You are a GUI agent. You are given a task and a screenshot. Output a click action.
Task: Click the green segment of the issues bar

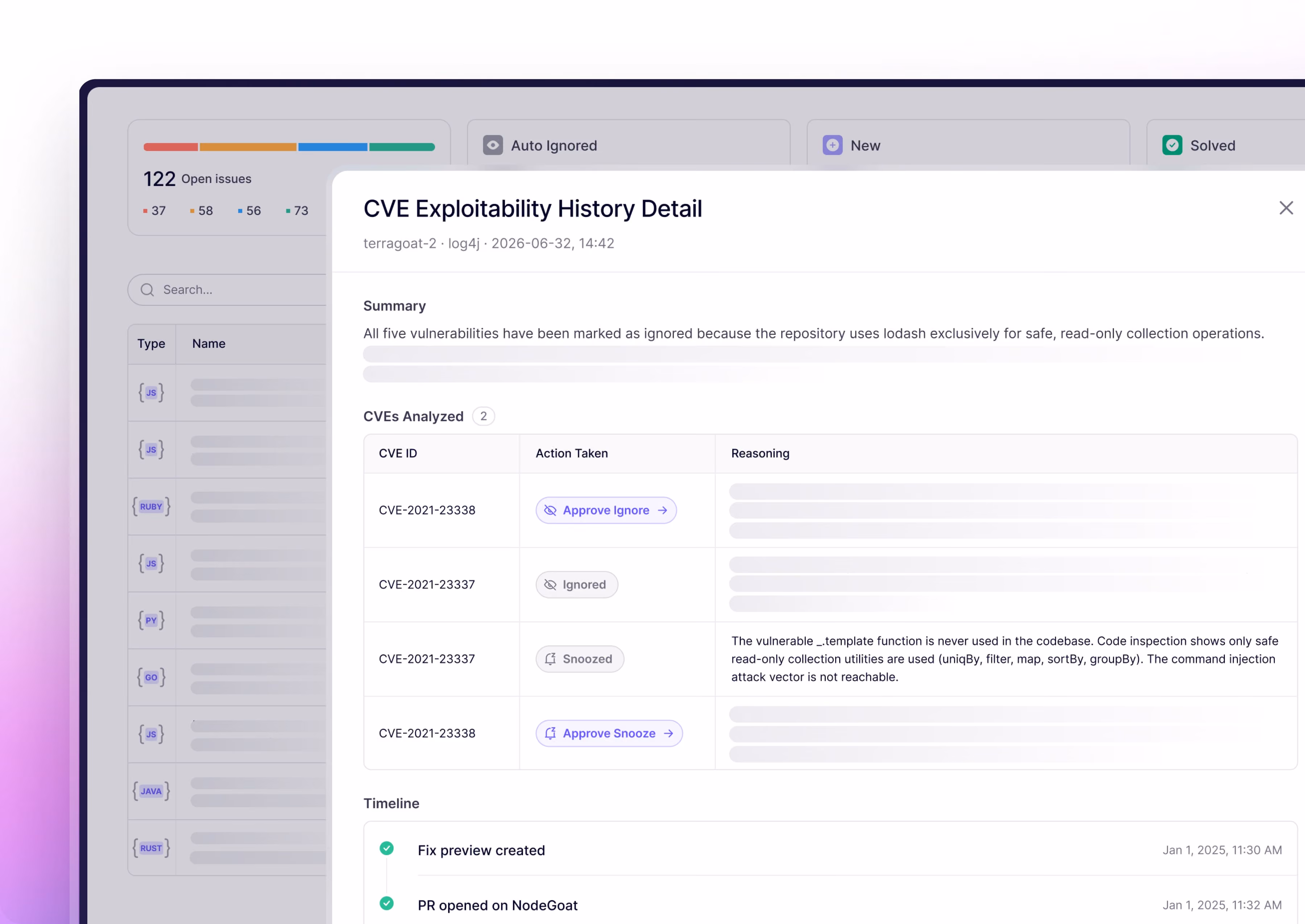pos(402,147)
